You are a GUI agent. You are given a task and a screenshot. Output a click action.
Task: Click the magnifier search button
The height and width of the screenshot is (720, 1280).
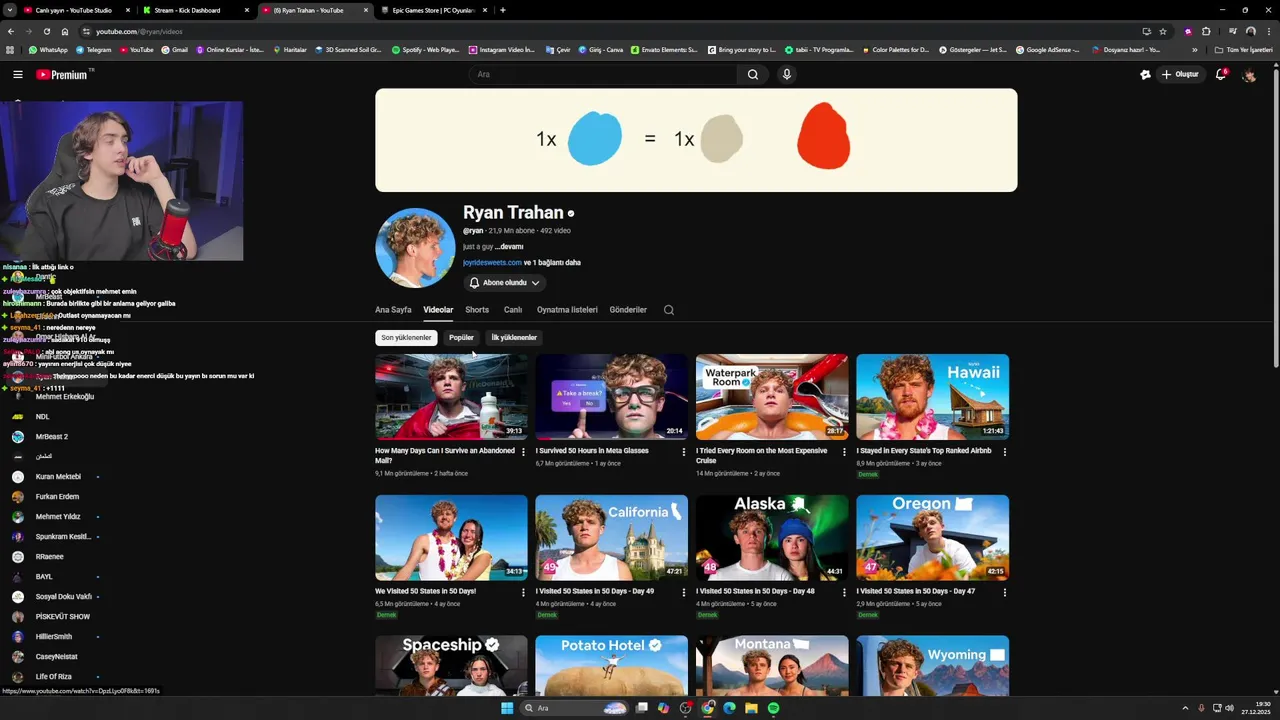point(753,74)
